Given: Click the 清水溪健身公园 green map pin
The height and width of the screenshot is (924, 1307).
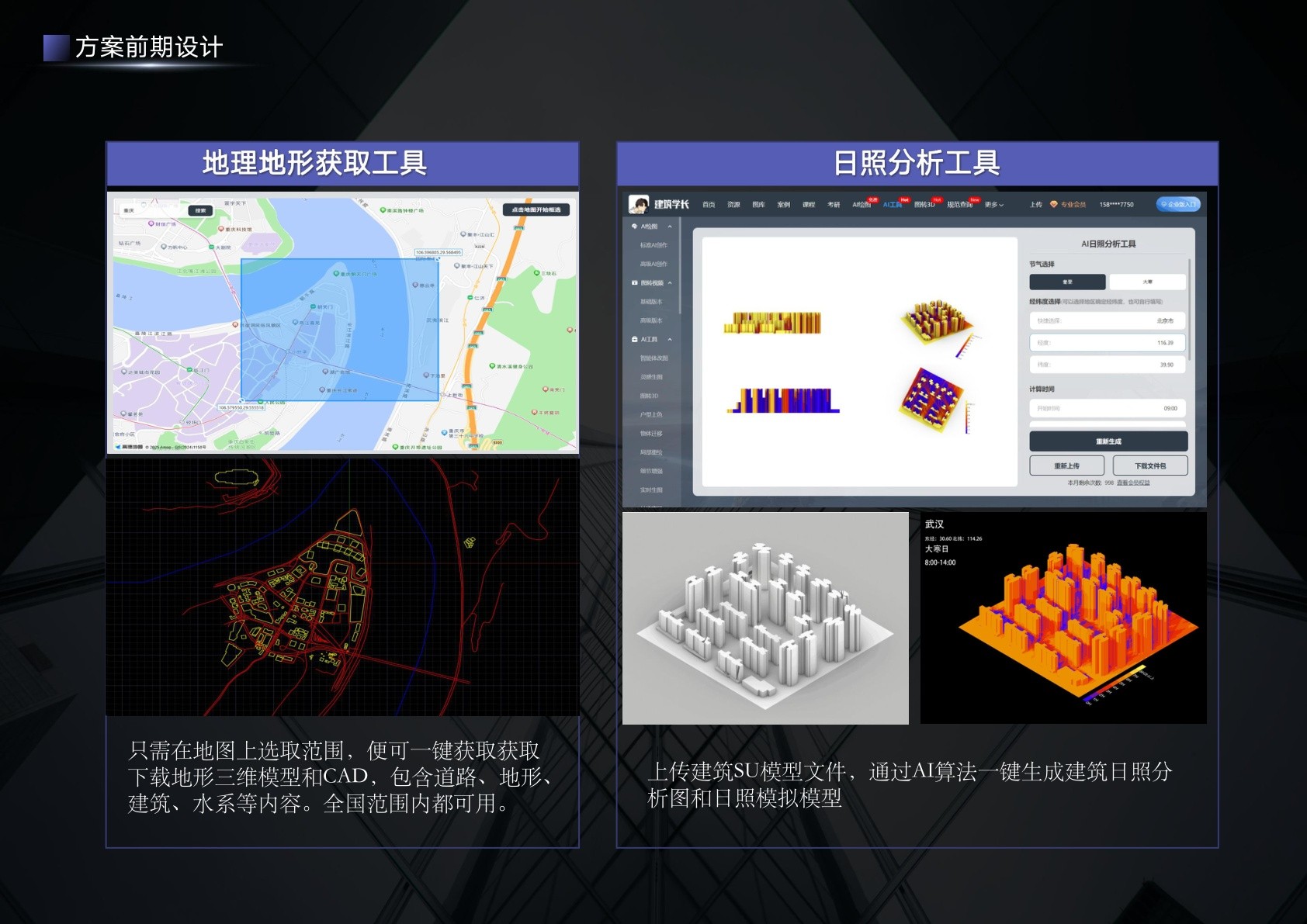Looking at the screenshot, I should (492, 365).
